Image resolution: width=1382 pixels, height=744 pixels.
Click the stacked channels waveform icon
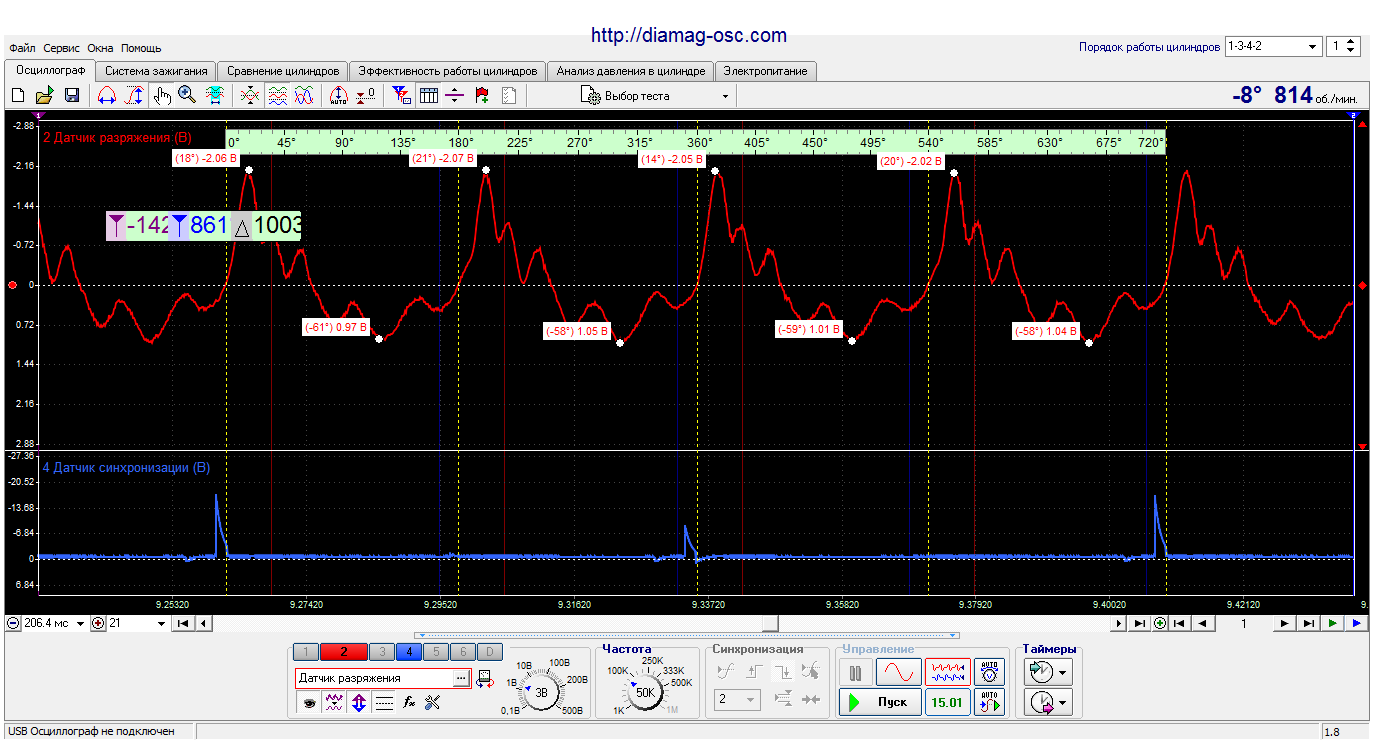coord(278,96)
